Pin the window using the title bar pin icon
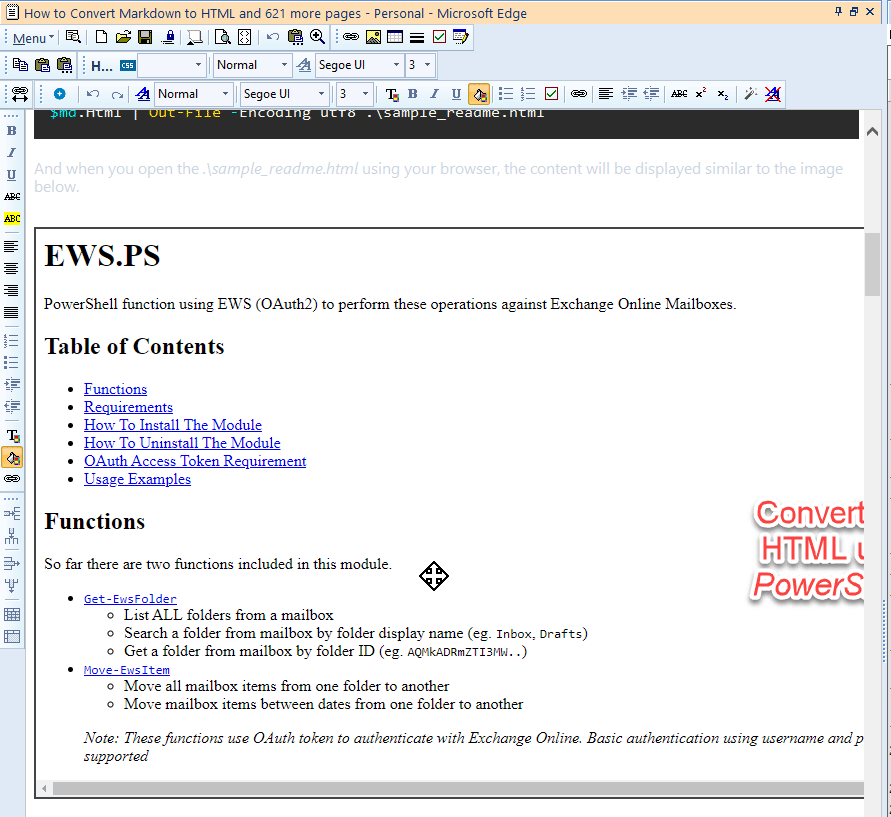891x817 pixels. tap(838, 12)
